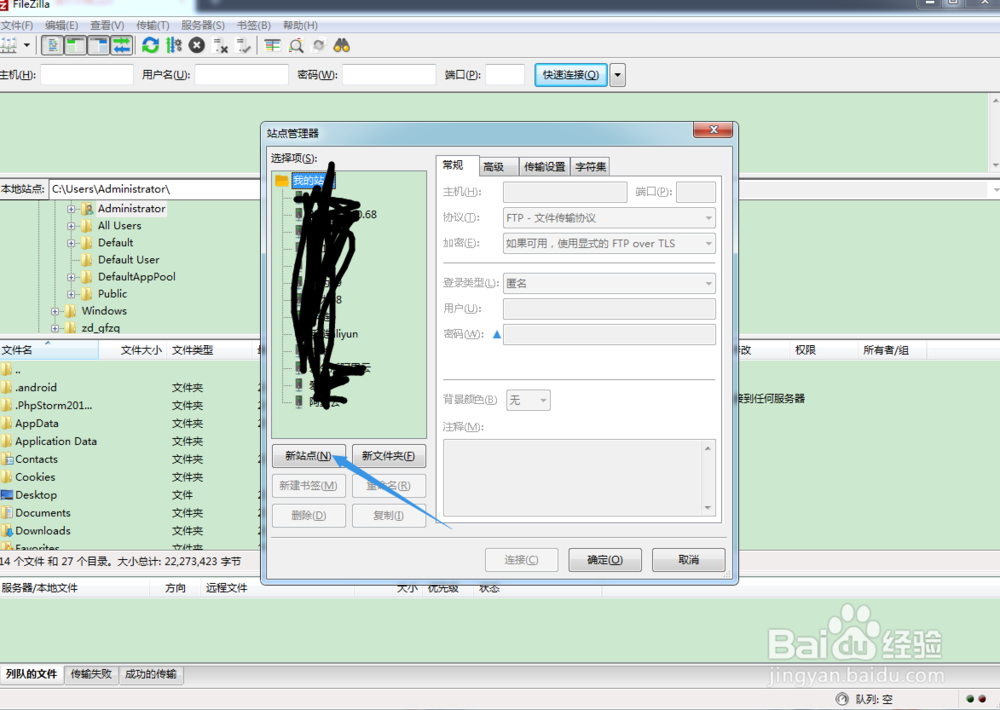Image resolution: width=1000 pixels, height=710 pixels.
Task: Sort the file list by 文件大小 column
Action: (133, 350)
